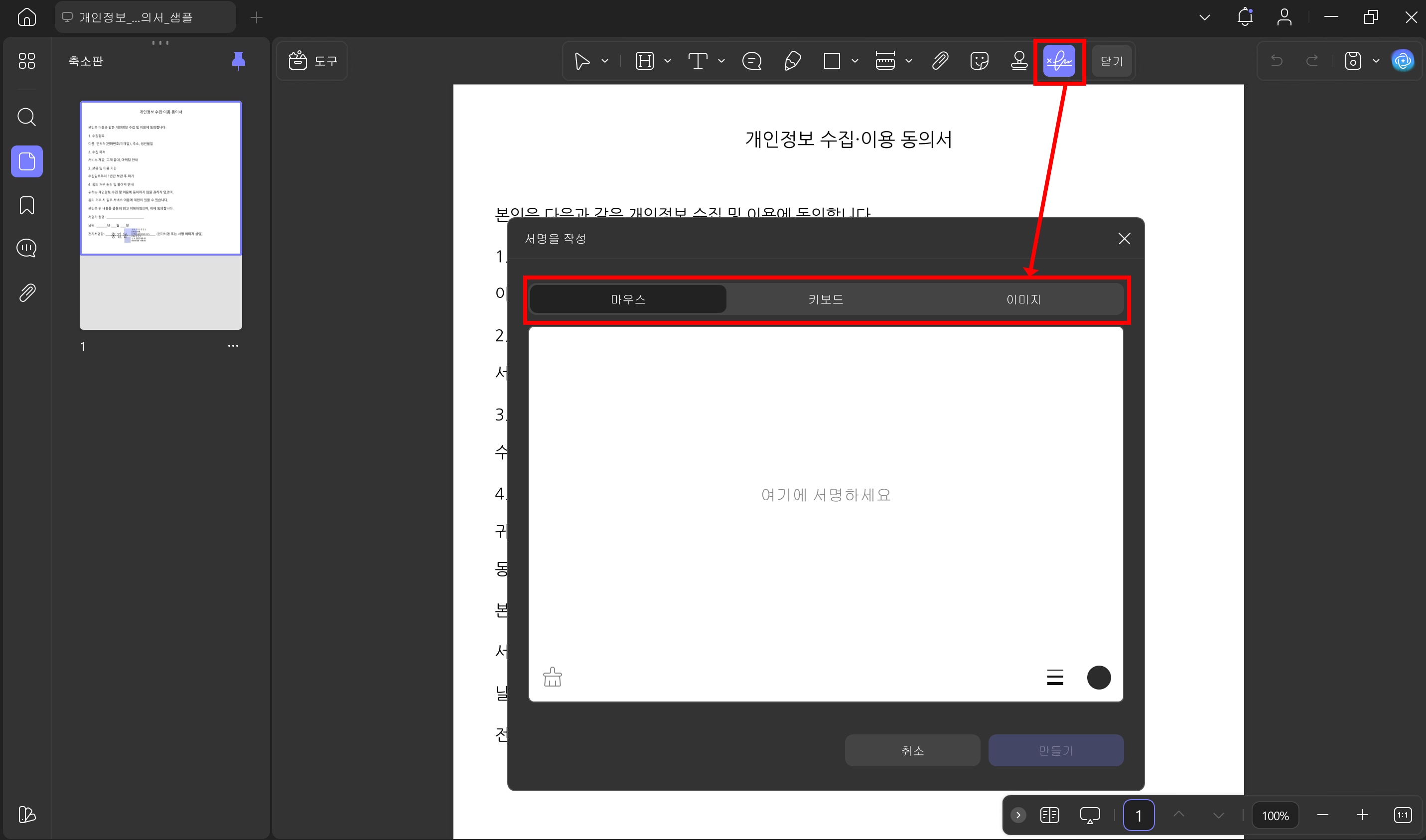Toggle the signature tool
1426x840 pixels.
click(x=1059, y=61)
